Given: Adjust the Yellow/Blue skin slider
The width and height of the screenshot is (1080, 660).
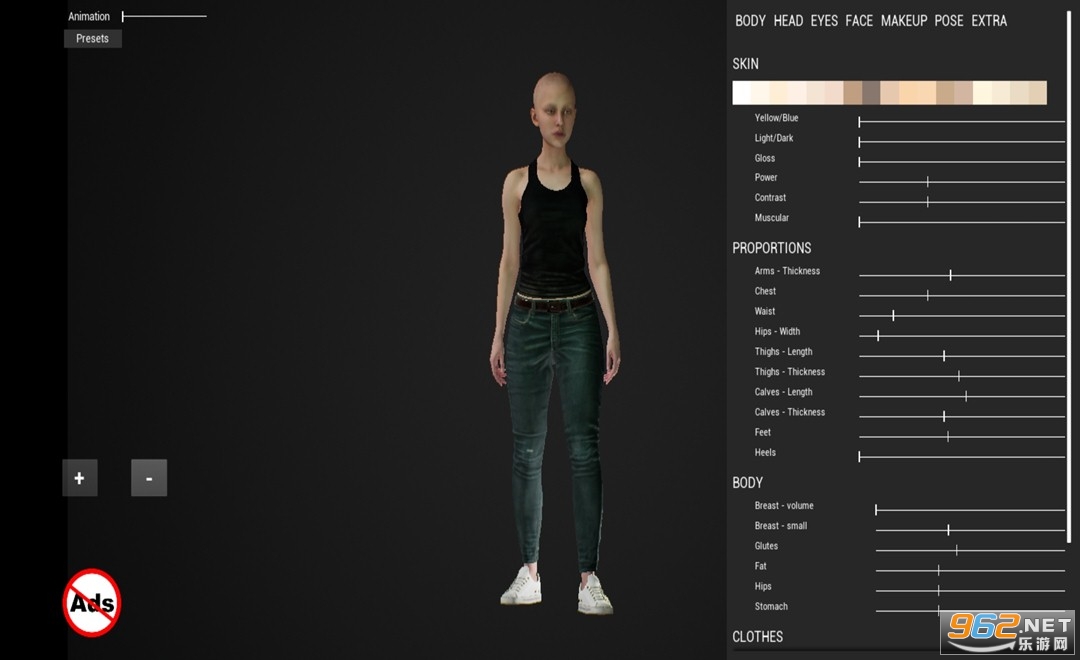Looking at the screenshot, I should click(x=962, y=122).
